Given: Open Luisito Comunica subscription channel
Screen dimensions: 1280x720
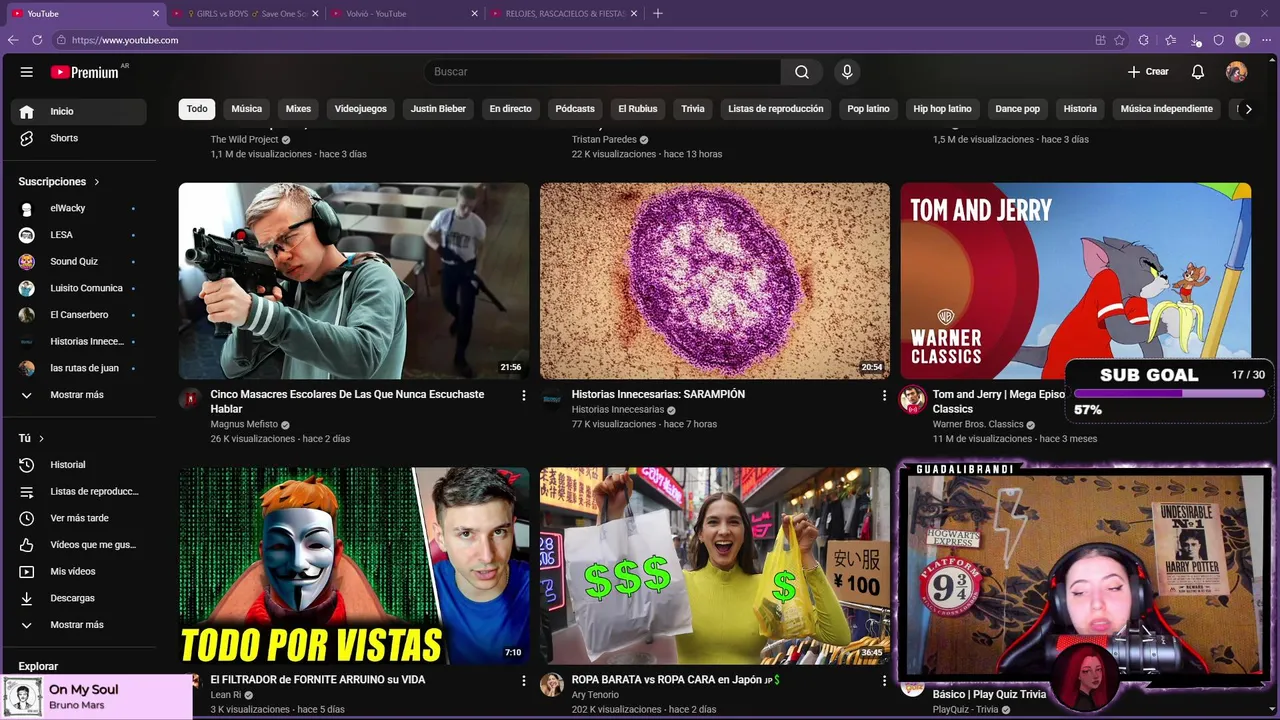Looking at the screenshot, I should (x=78, y=288).
